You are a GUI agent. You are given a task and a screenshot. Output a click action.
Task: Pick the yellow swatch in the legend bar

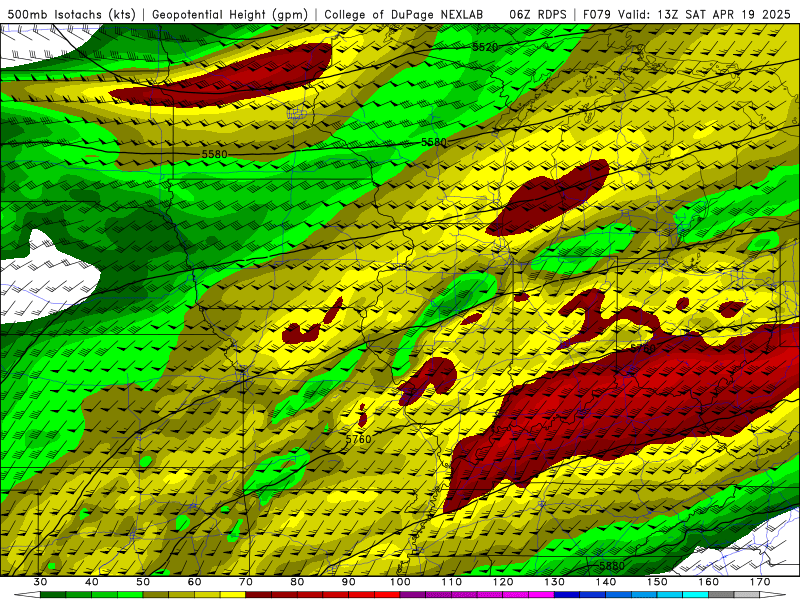(x=233, y=594)
